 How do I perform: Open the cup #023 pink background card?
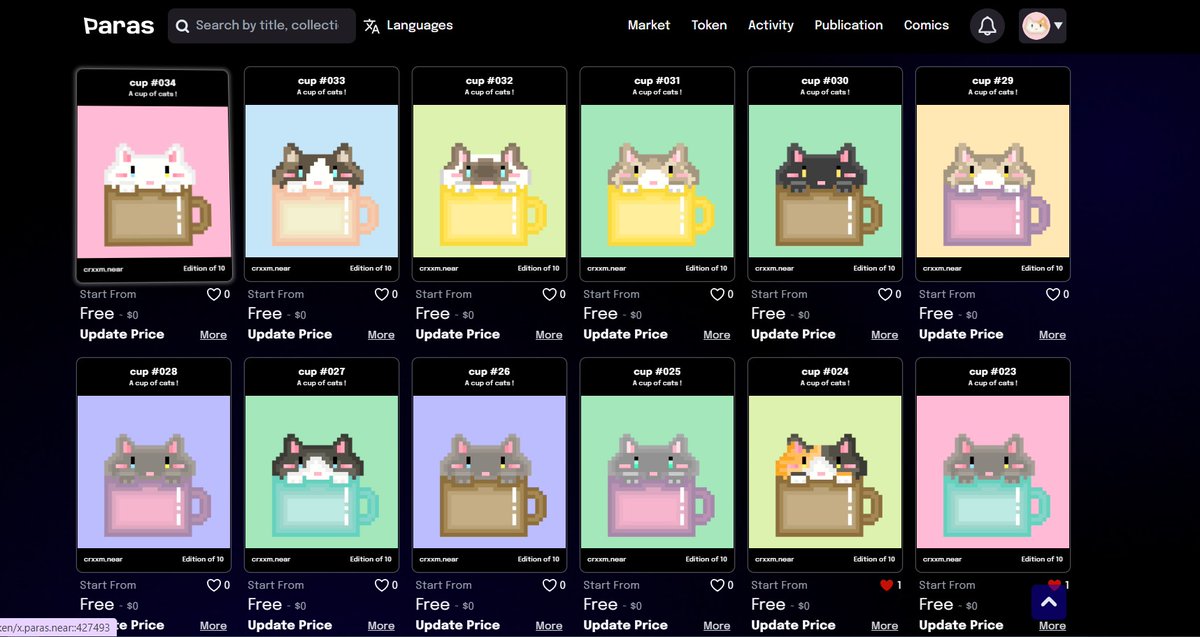[x=994, y=465]
